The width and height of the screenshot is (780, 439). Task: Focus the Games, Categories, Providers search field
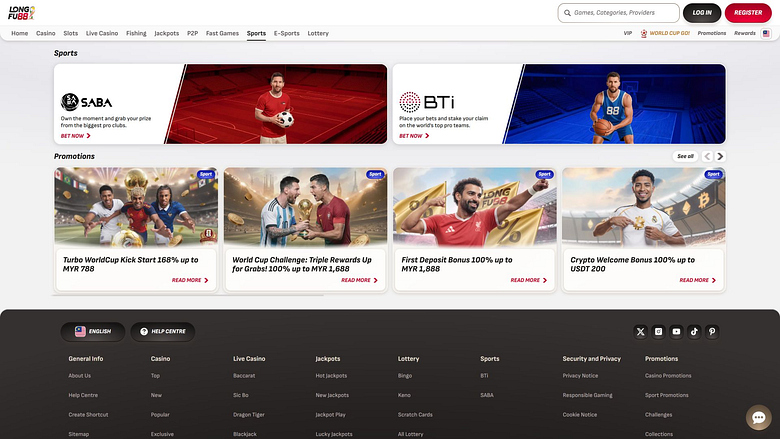coord(618,13)
